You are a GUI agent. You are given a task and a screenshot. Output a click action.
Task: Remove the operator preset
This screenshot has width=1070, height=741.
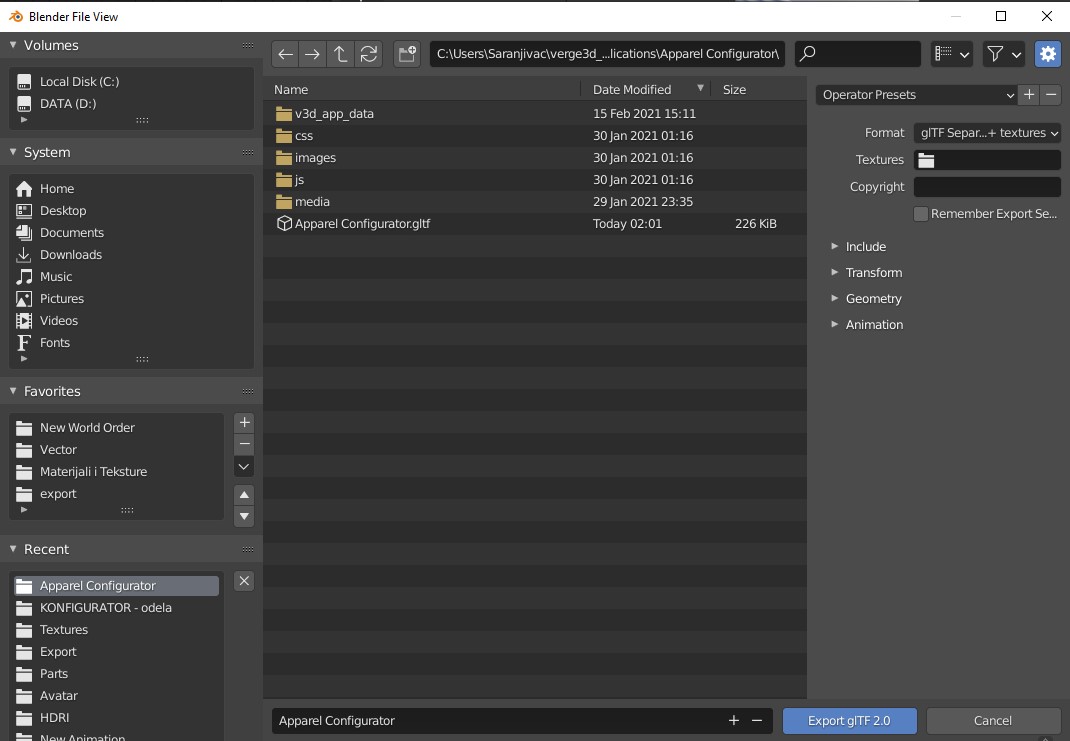[1051, 95]
